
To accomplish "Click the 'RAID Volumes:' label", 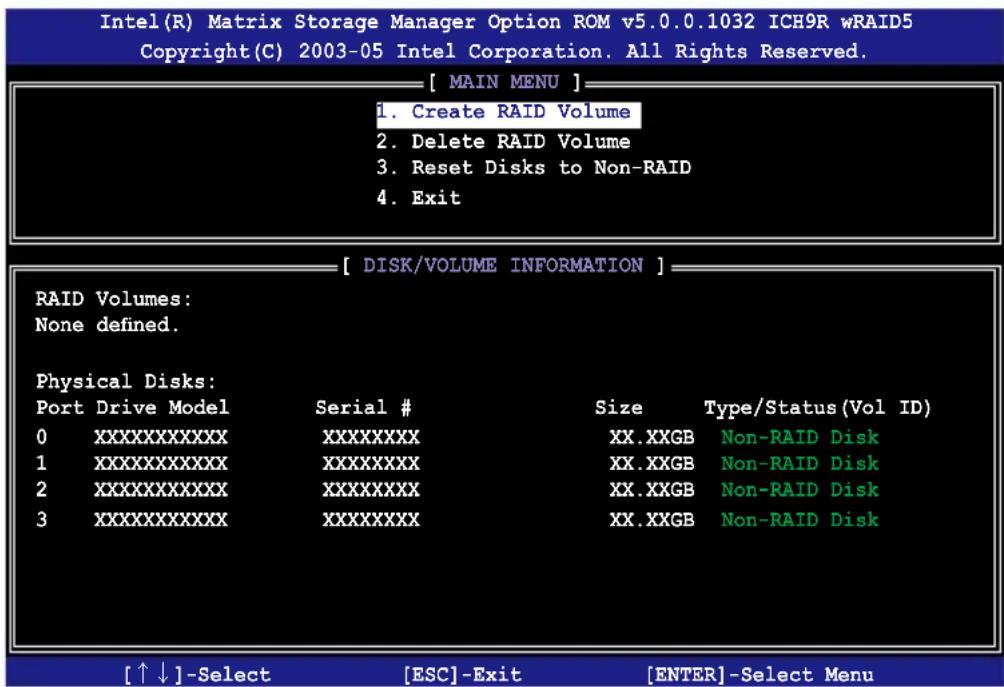I will [113, 299].
